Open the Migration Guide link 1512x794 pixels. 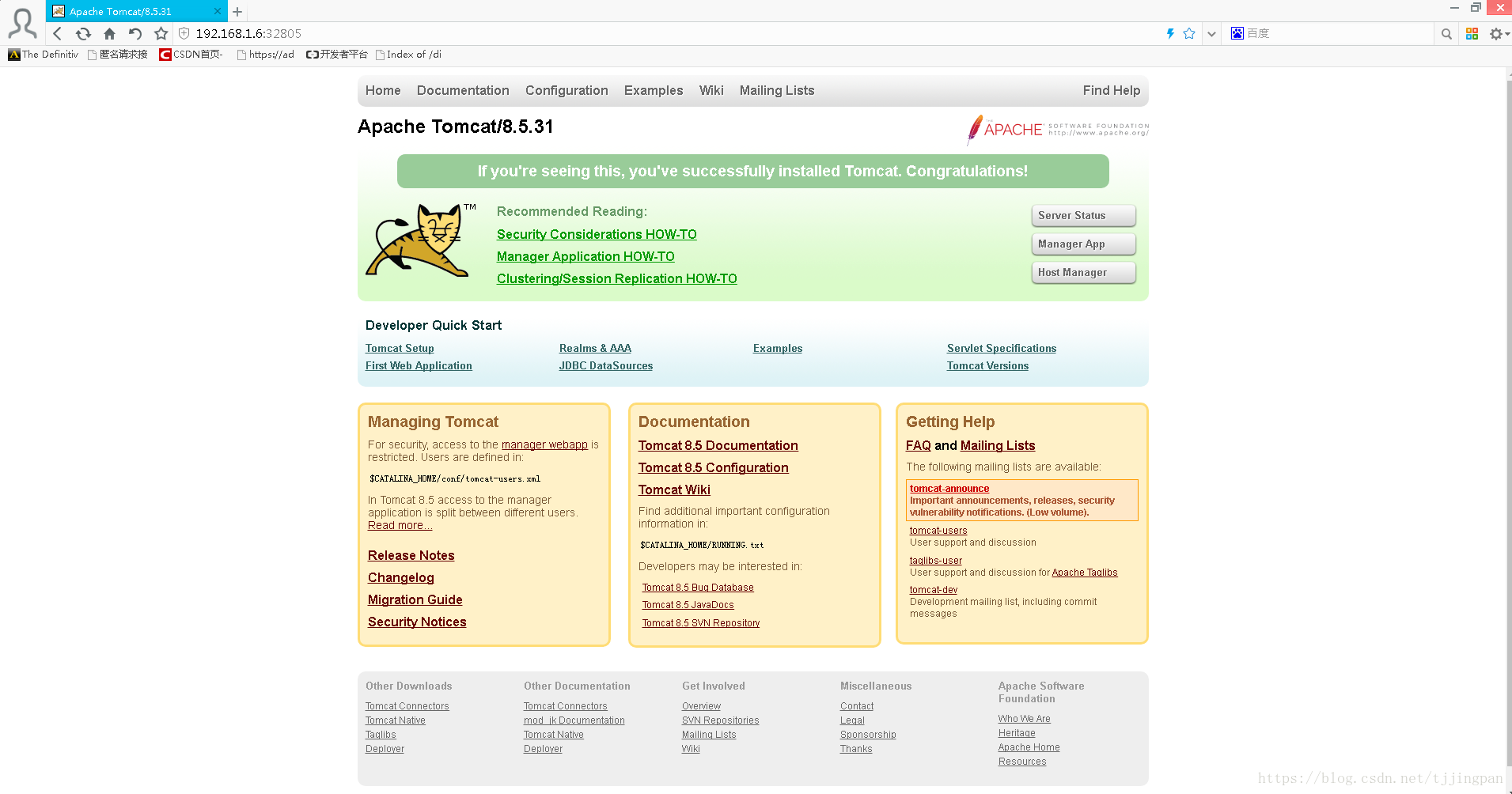[x=415, y=599]
